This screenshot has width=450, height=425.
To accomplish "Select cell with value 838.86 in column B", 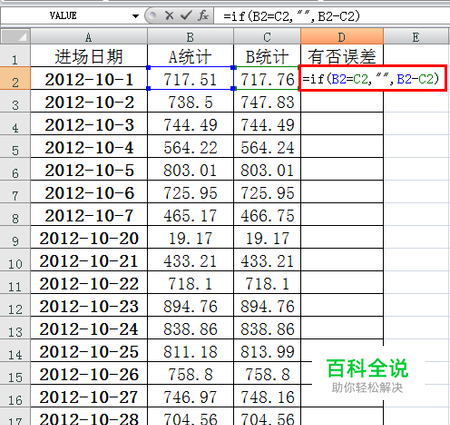I will [190, 328].
